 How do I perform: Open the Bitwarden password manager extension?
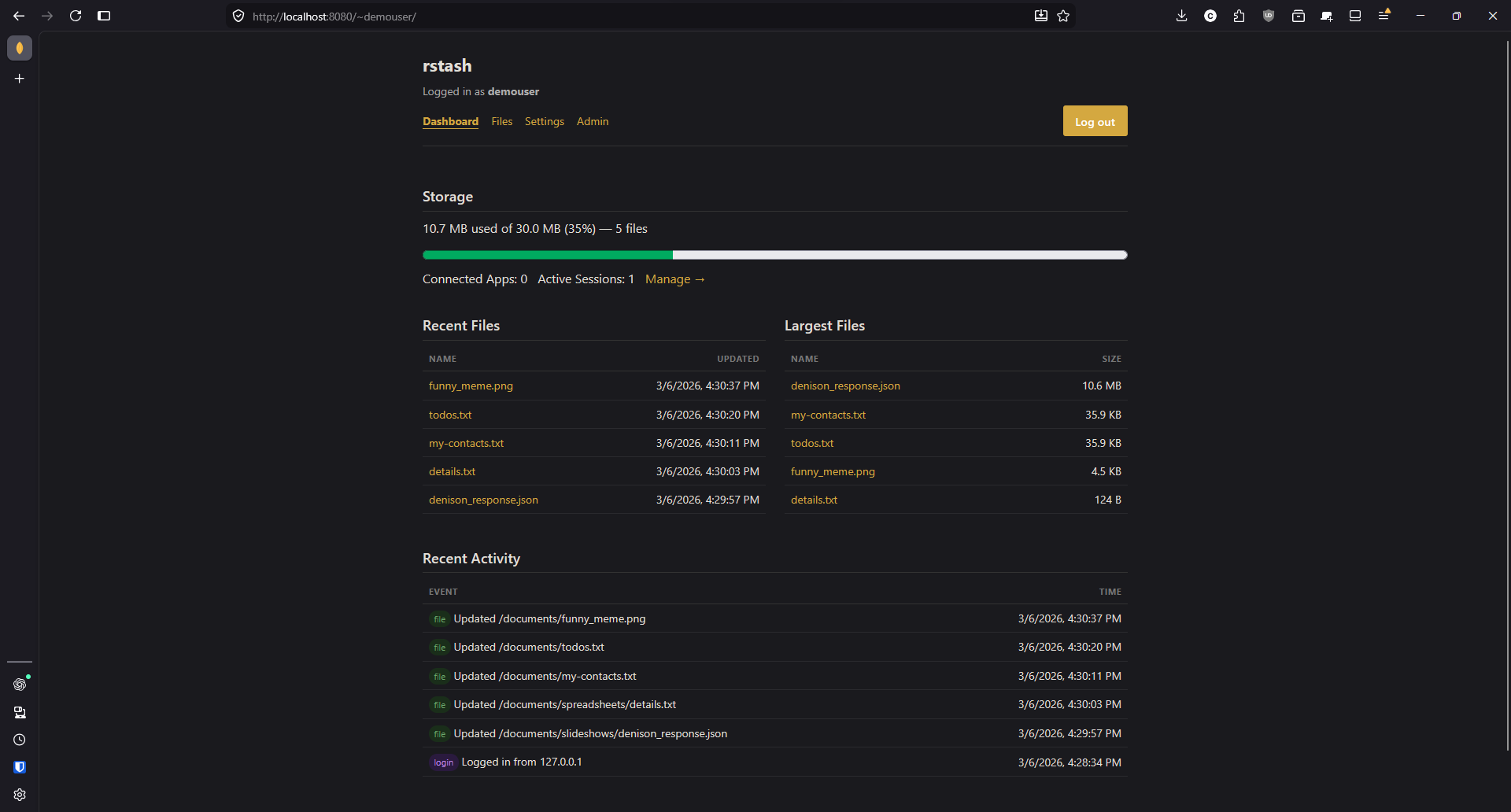(20, 767)
